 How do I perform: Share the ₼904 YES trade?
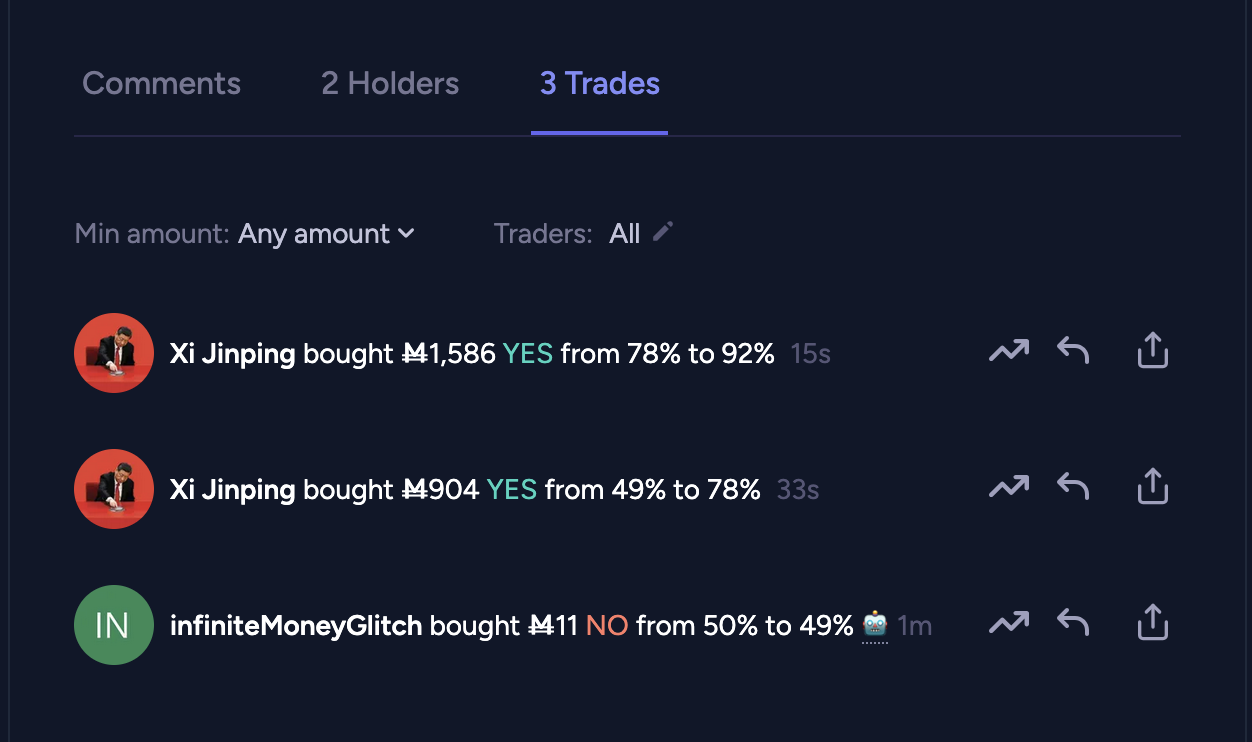click(x=1153, y=487)
